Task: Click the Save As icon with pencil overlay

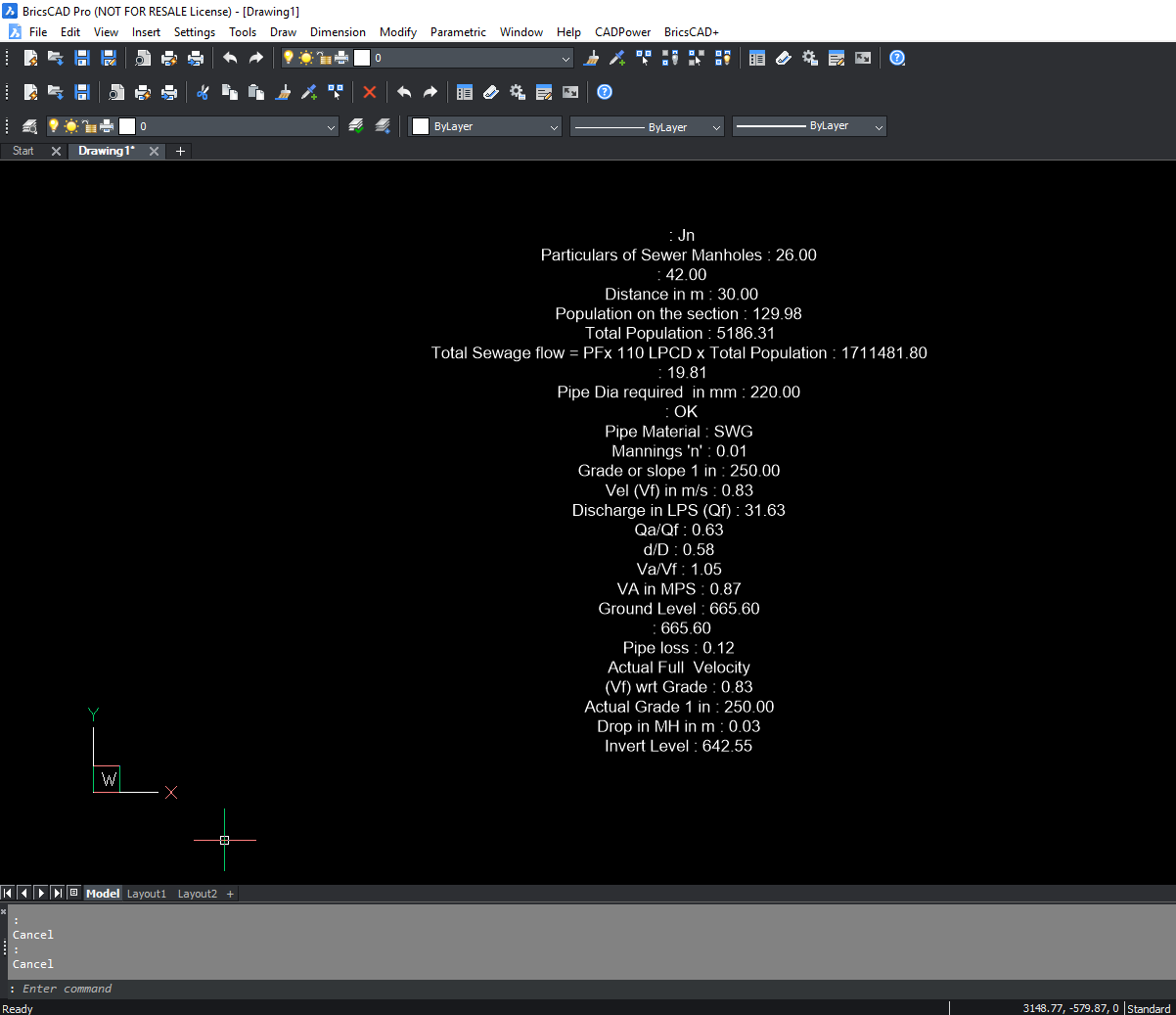Action: (x=109, y=58)
